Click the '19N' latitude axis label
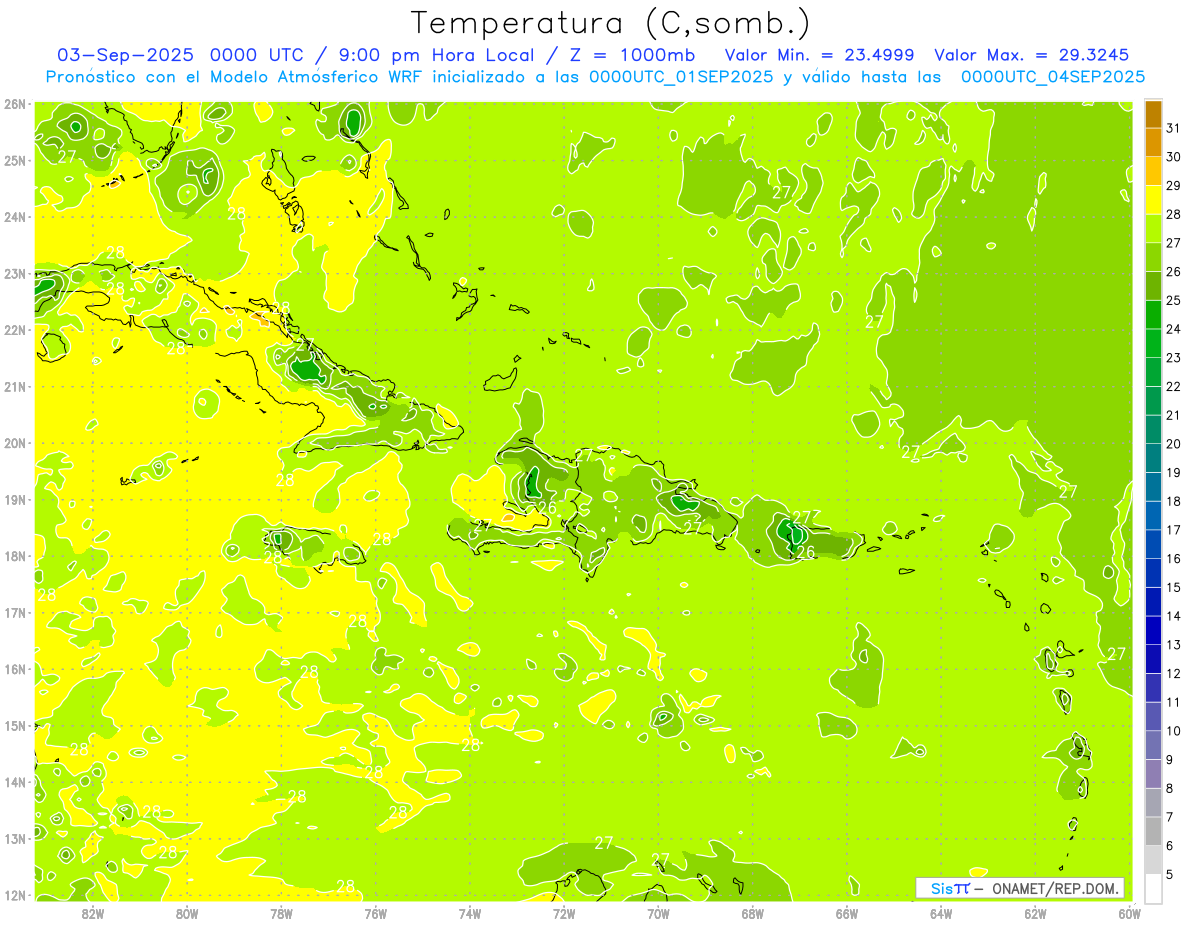The height and width of the screenshot is (927, 1200). 14,500
